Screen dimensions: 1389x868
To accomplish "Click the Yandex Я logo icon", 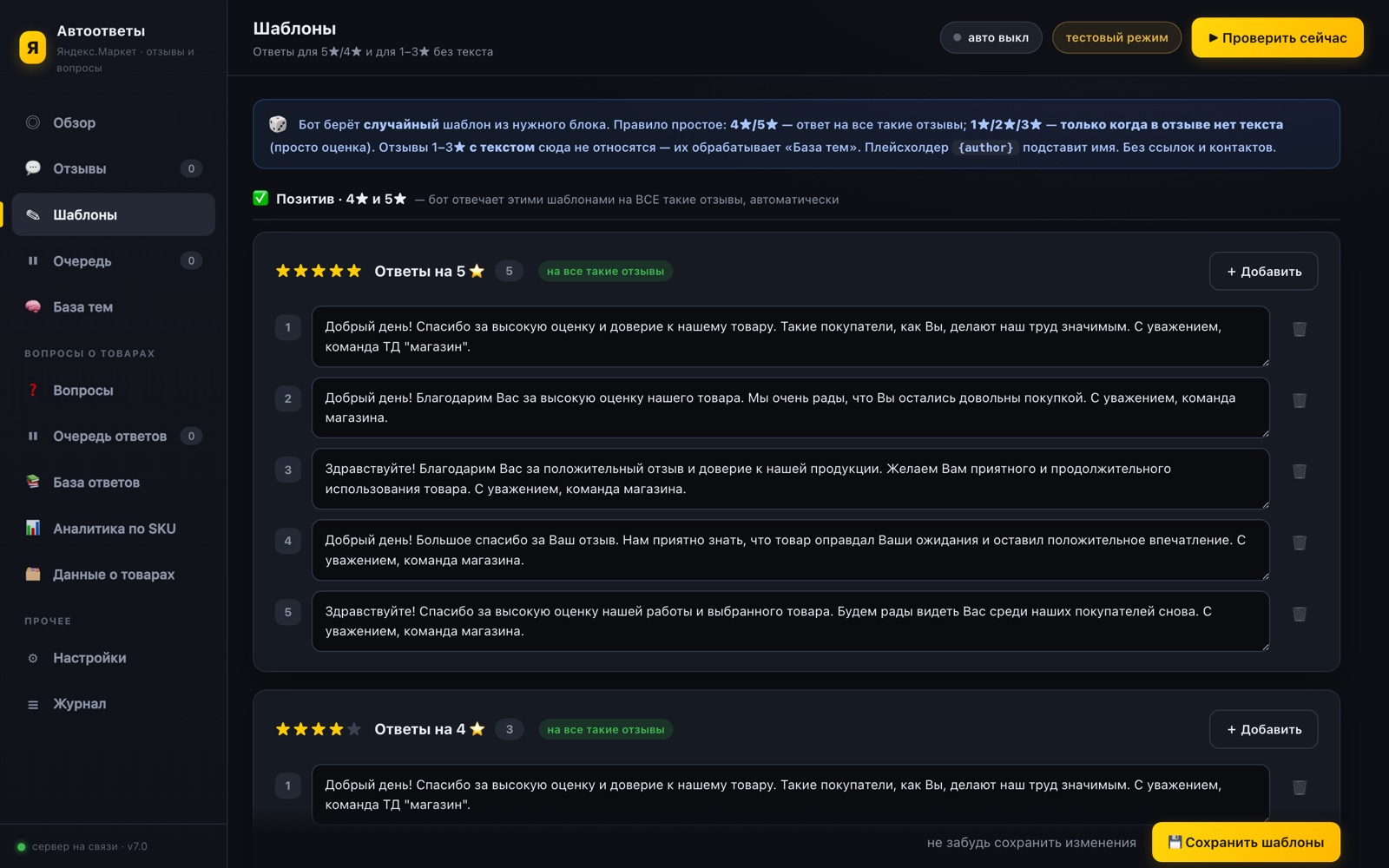I will pos(33,48).
